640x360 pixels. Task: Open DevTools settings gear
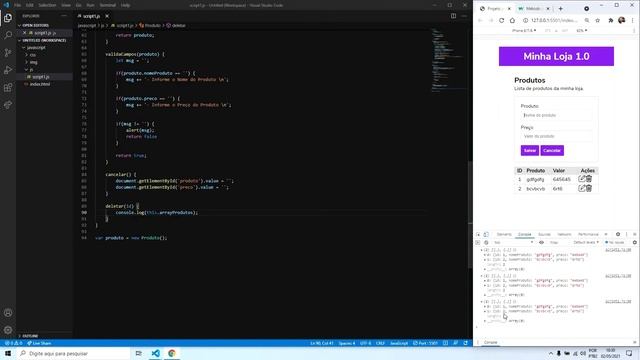pyautogui.click(x=618, y=234)
